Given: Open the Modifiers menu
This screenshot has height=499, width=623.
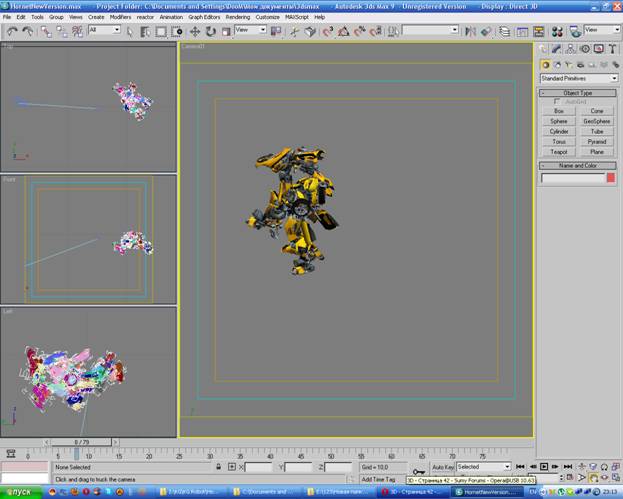Looking at the screenshot, I should tap(120, 17).
